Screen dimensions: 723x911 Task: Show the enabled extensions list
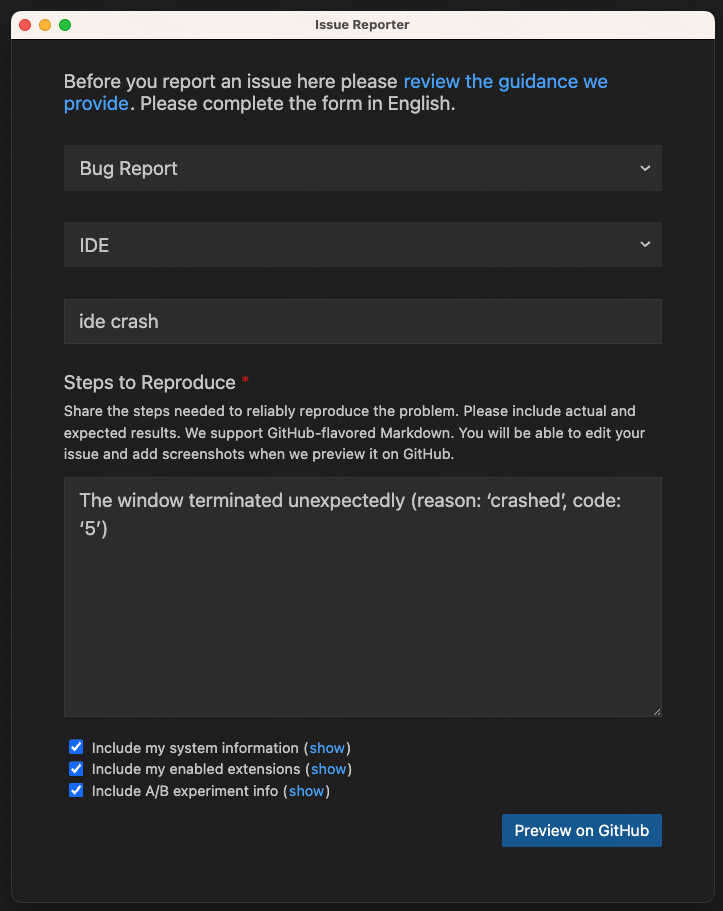(329, 770)
